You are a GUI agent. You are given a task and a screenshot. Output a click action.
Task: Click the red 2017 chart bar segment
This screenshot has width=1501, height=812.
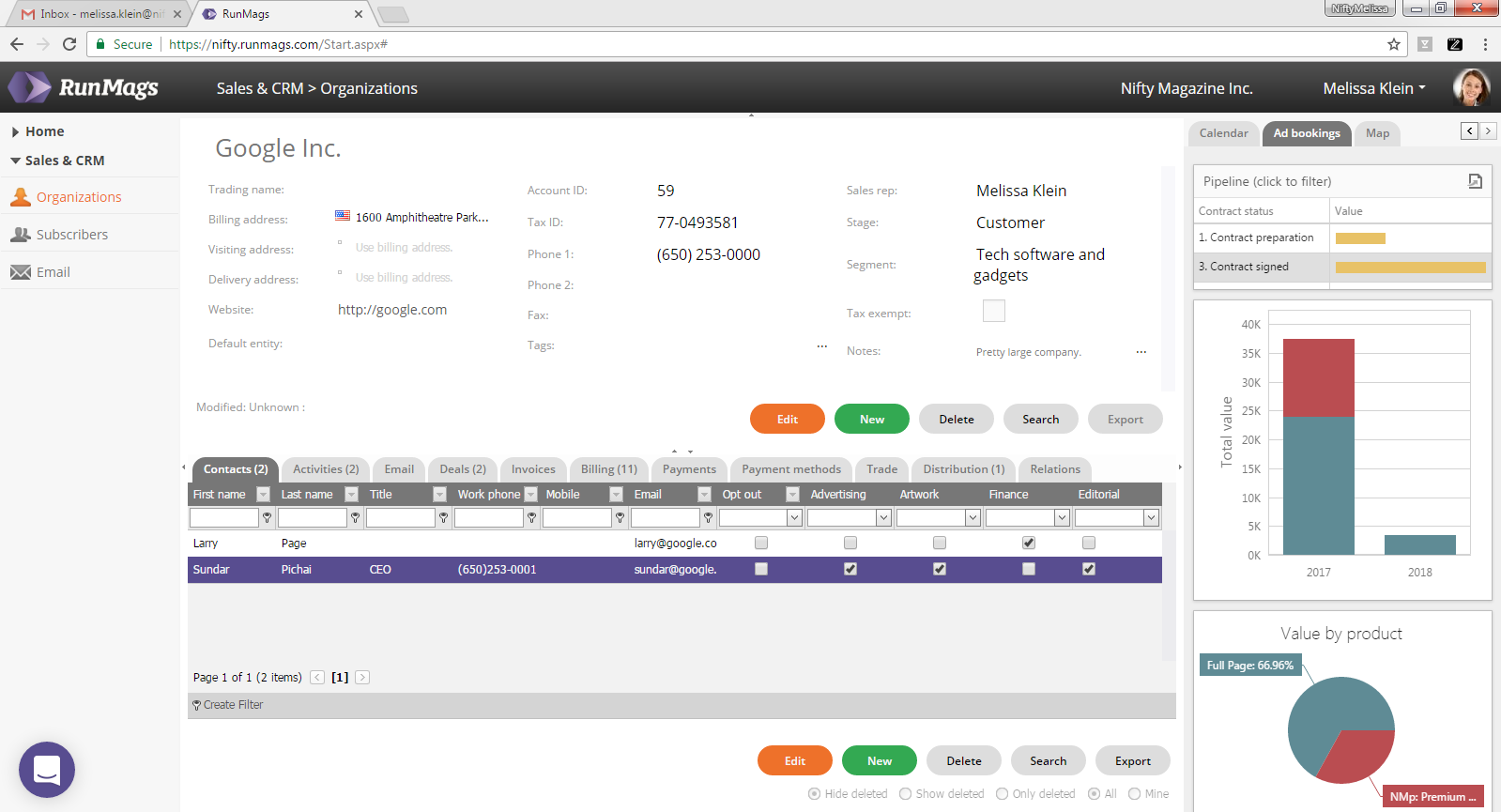click(1318, 377)
